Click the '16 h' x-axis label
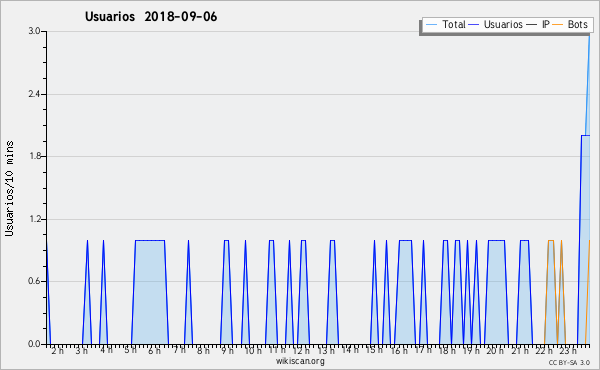This screenshot has height=370, width=600. [x=399, y=351]
